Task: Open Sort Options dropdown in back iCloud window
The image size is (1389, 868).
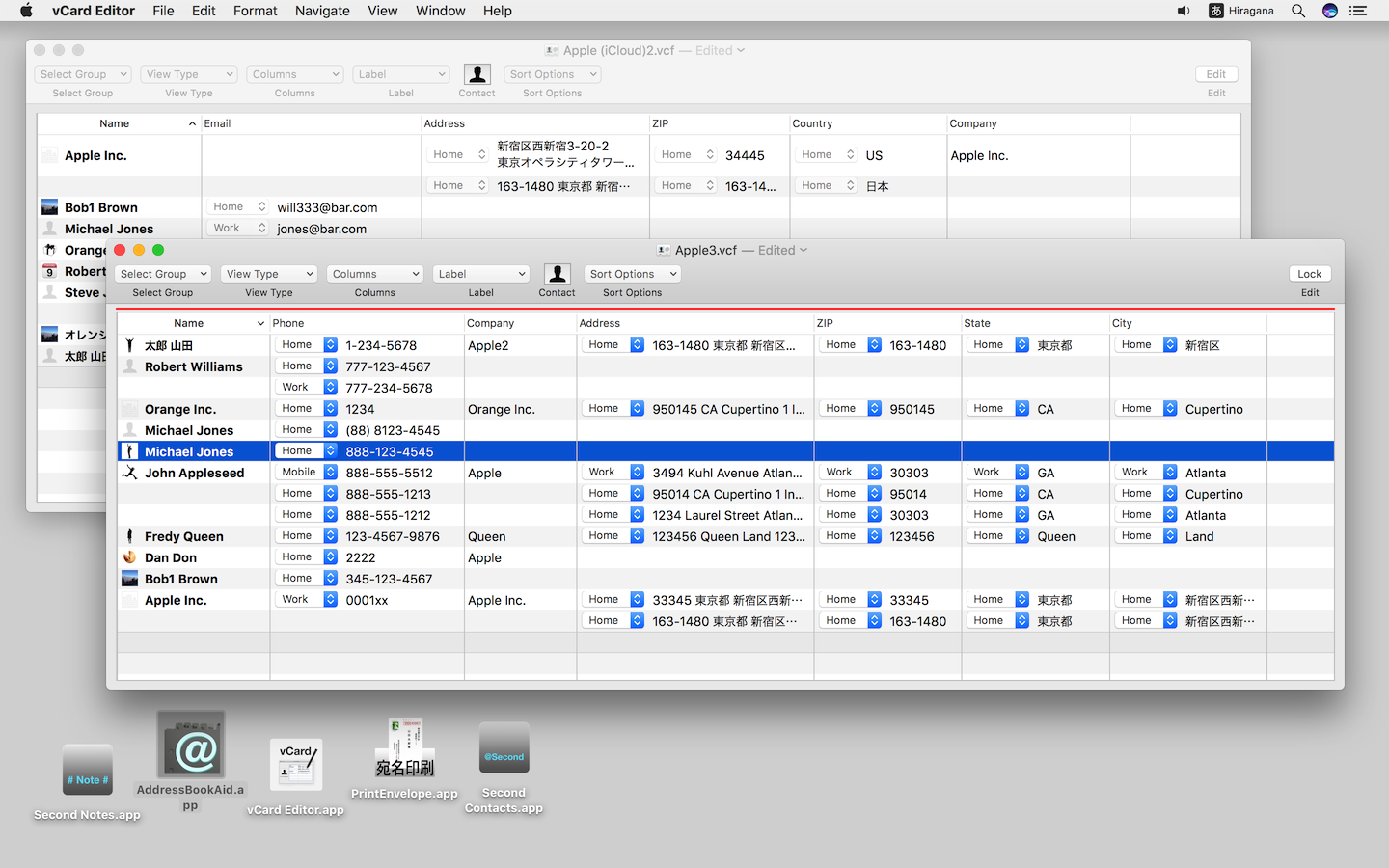Action: pyautogui.click(x=552, y=74)
